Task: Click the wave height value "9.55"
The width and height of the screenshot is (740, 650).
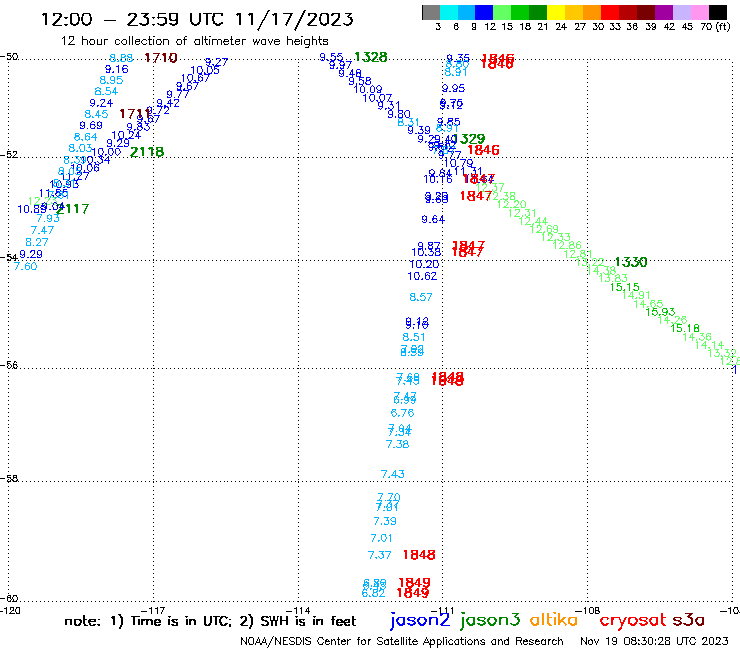Action: point(331,57)
